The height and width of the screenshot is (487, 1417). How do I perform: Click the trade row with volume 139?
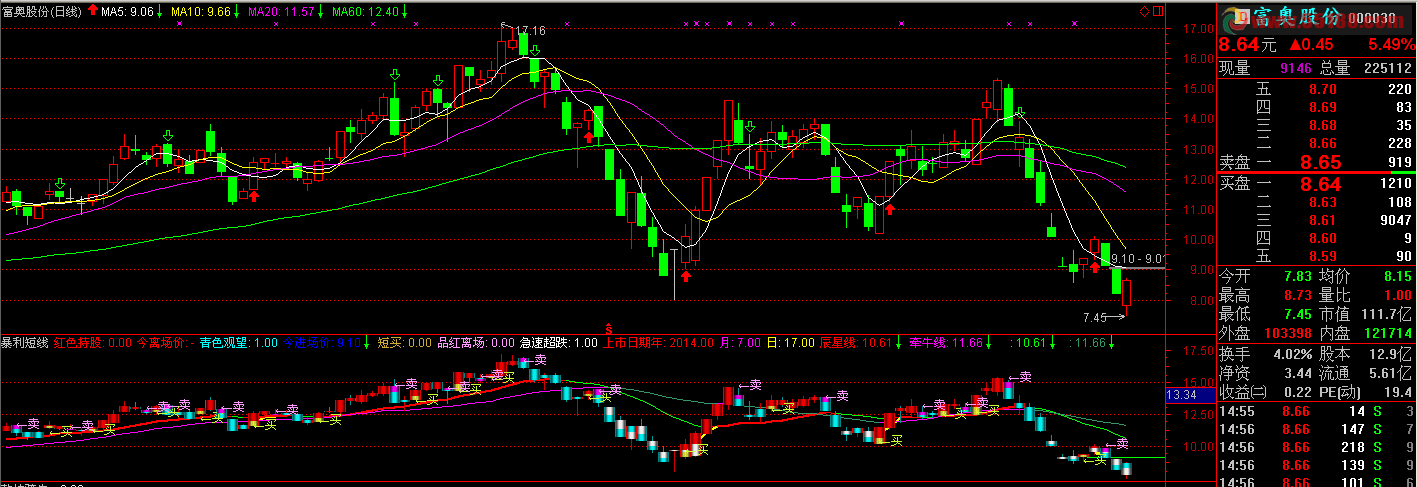coord(1316,466)
